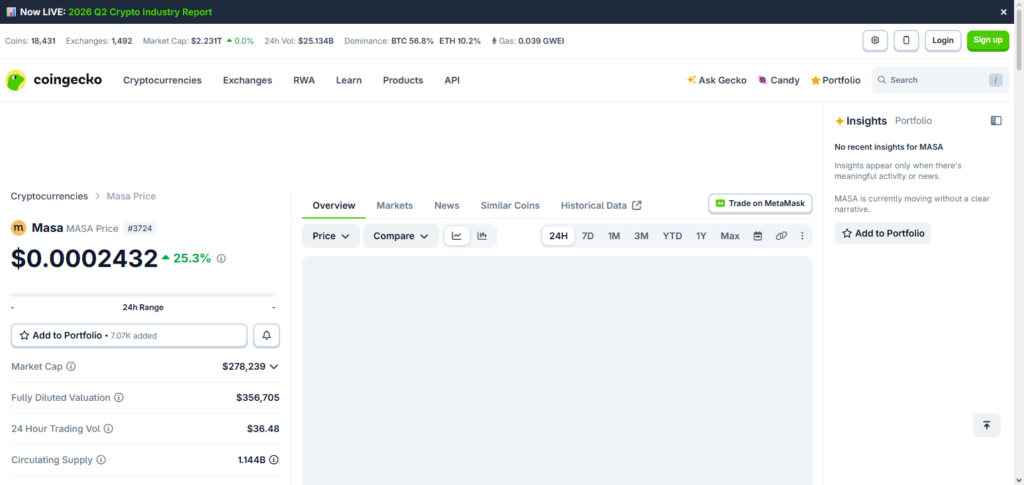This screenshot has height=485, width=1024.
Task: Click the 24 Hour Trading Vol info icon
Action: 108,429
